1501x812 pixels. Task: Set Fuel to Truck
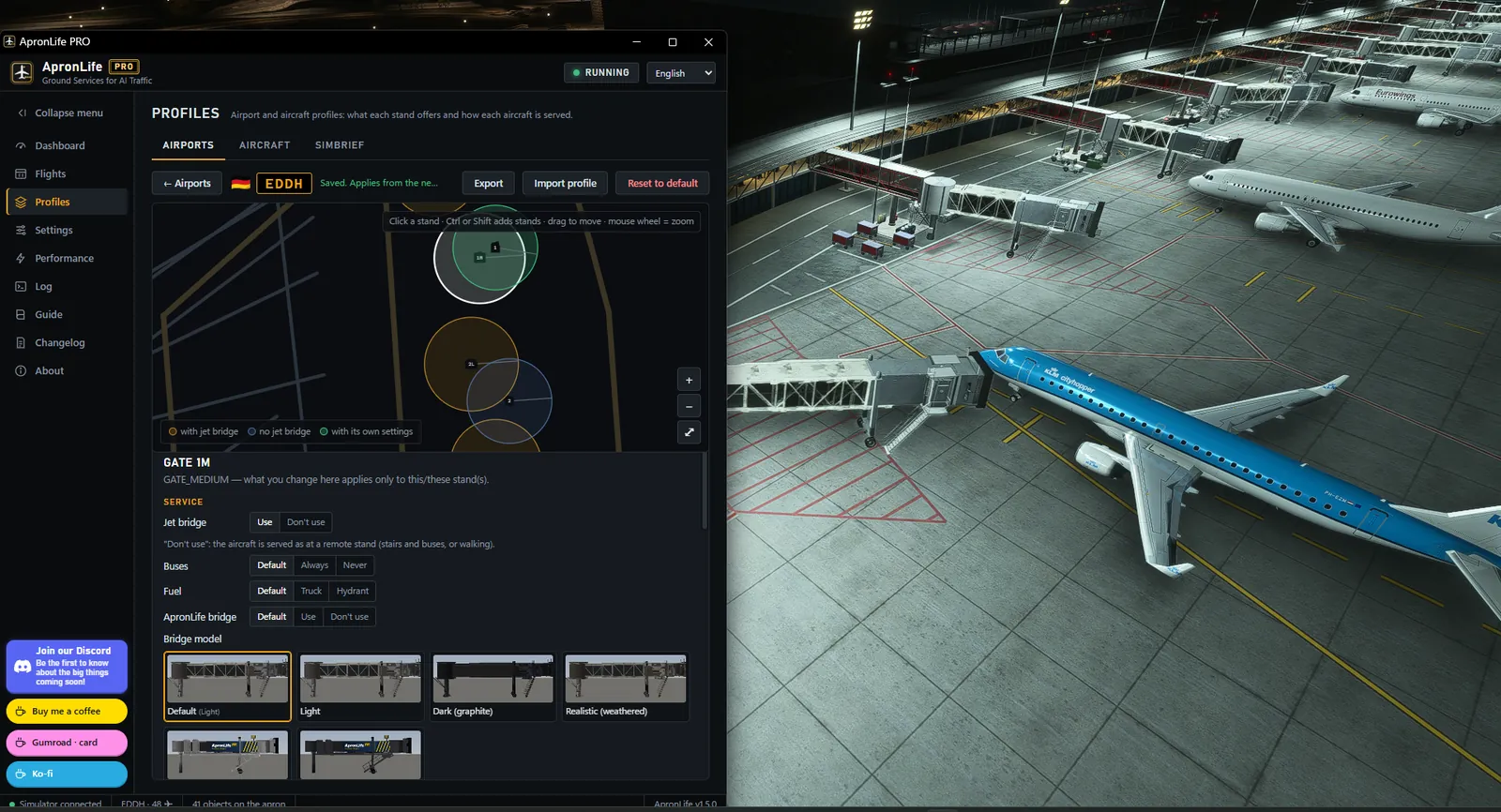(x=311, y=591)
